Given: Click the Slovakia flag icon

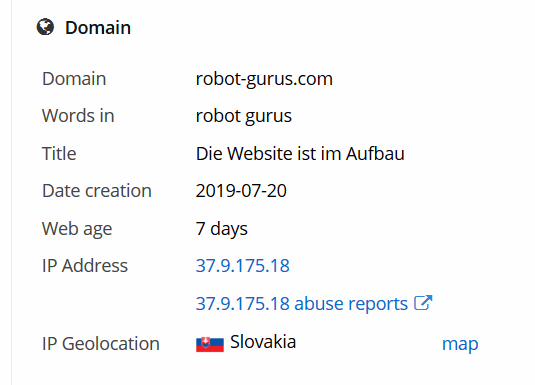Looking at the screenshot, I should [210, 344].
